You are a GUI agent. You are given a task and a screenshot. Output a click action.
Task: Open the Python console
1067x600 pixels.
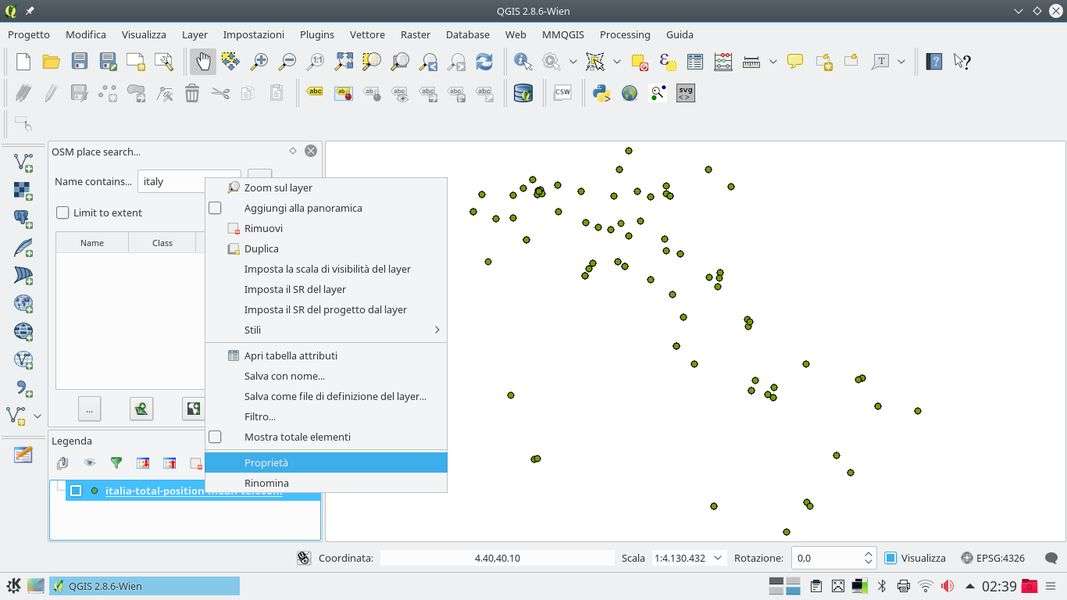[601, 93]
